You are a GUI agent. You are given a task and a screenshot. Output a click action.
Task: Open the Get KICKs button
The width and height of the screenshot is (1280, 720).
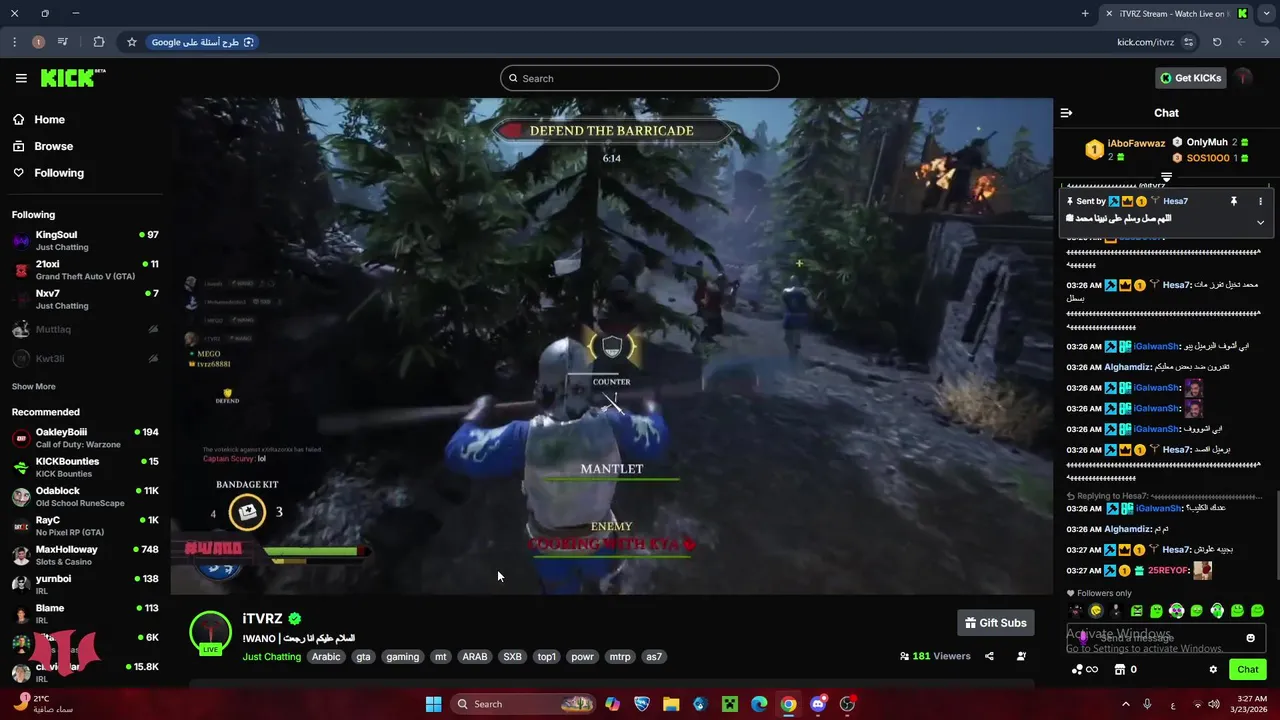(x=1190, y=78)
